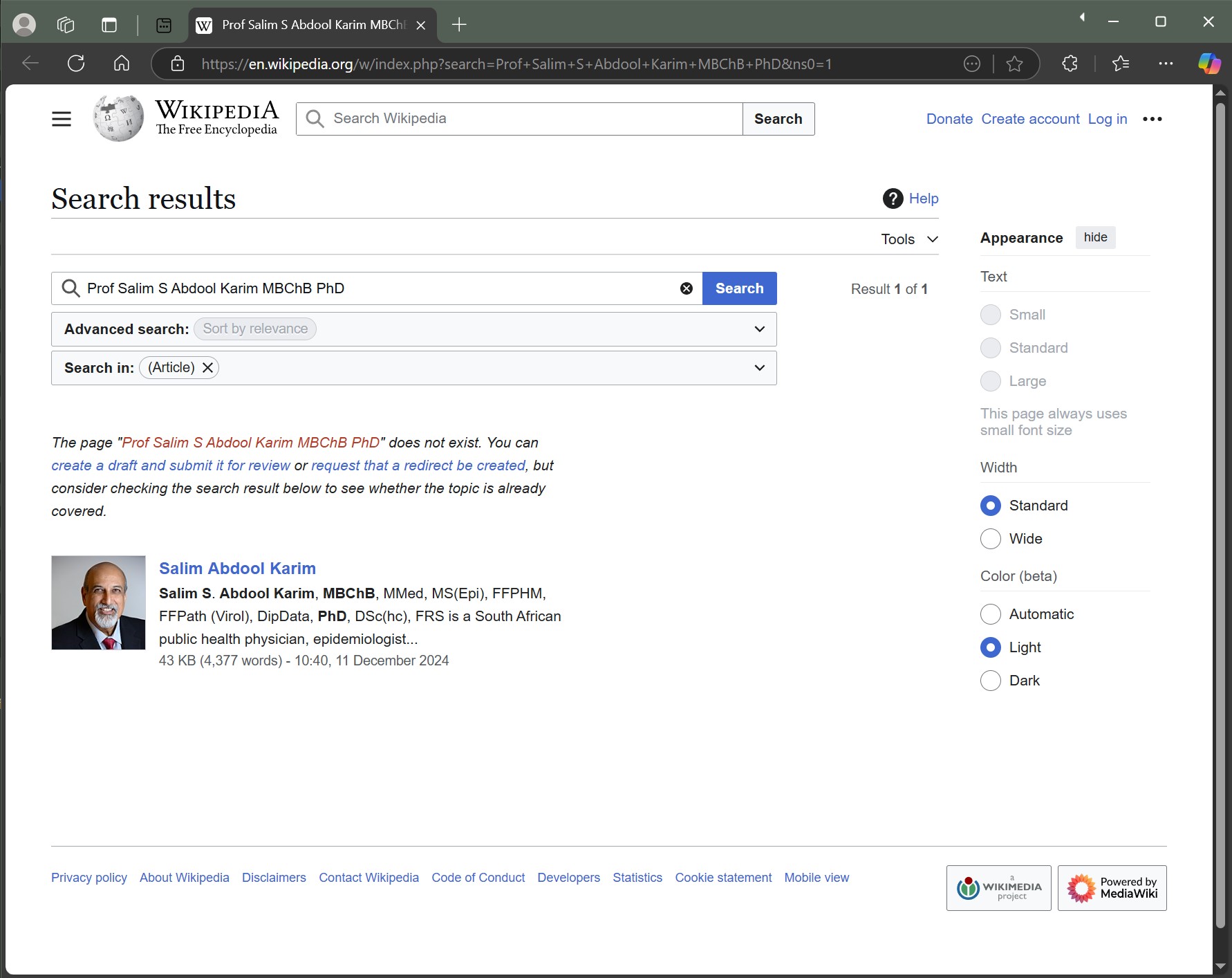Click the Wikipedia globe logo
1232x978 pixels.
tap(119, 118)
